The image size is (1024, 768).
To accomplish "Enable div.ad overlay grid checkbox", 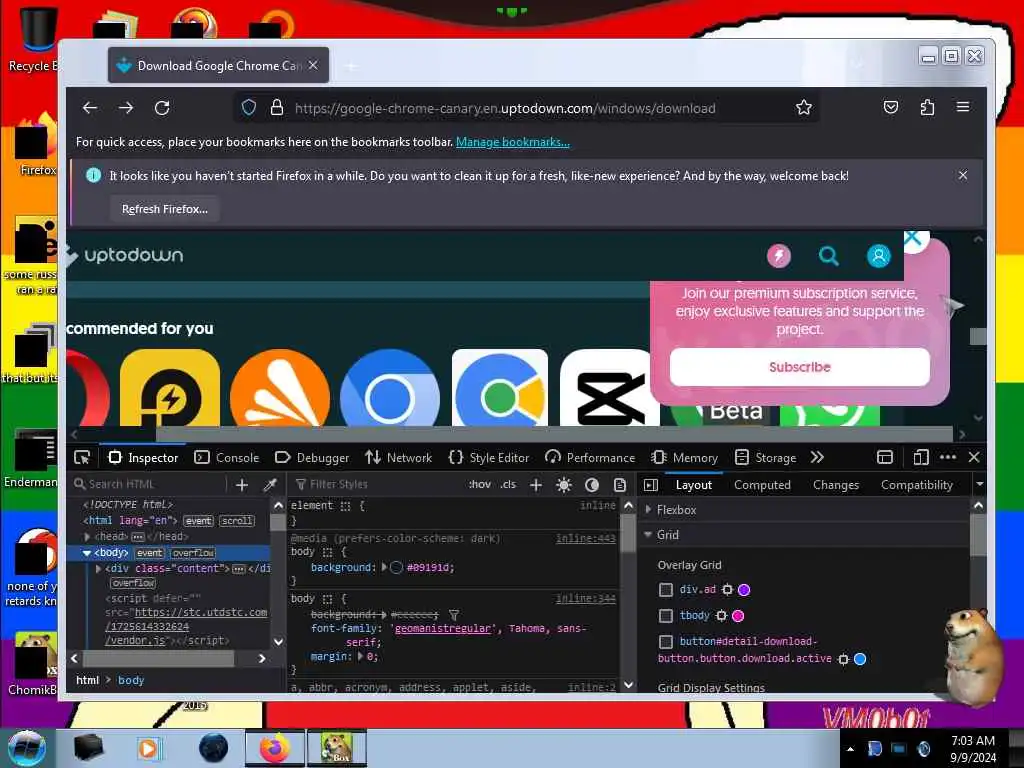I will [x=665, y=590].
